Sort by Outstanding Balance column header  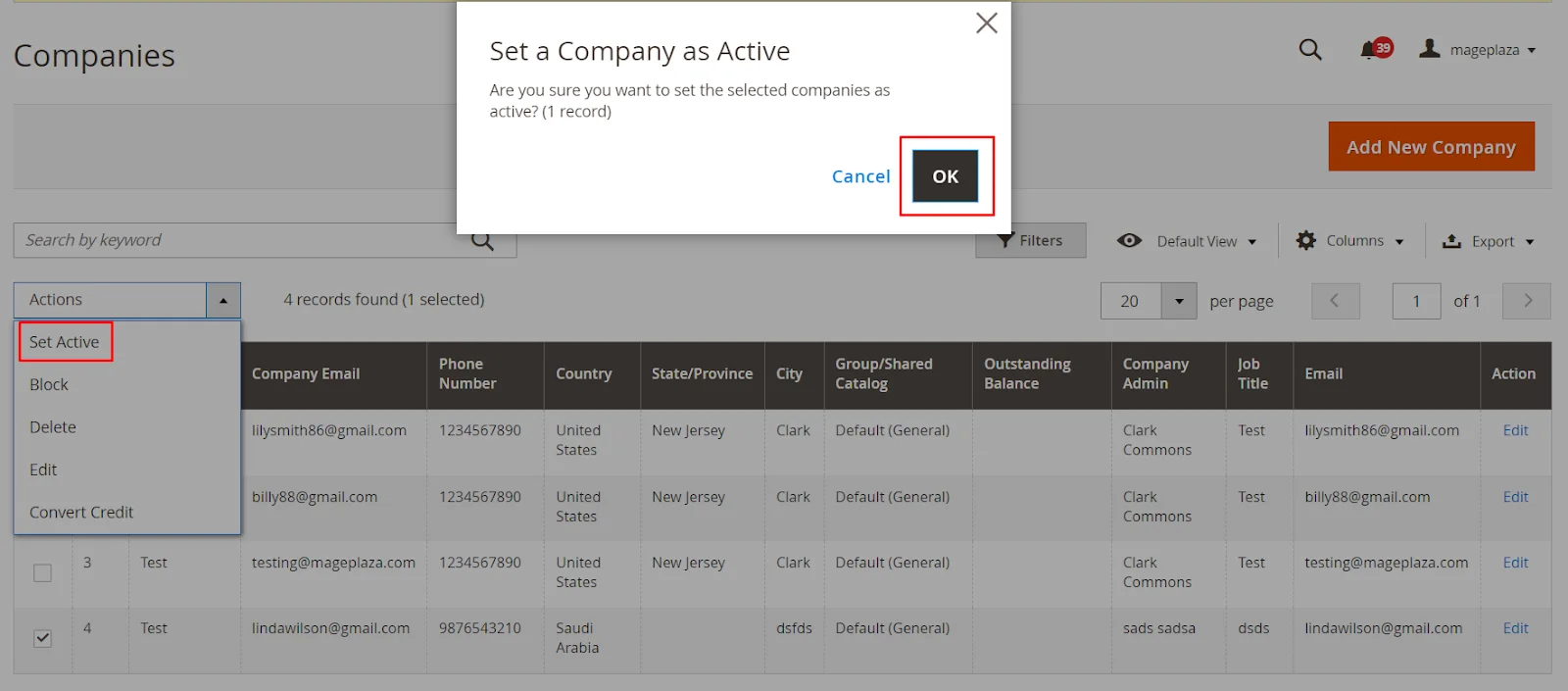[x=1042, y=374]
